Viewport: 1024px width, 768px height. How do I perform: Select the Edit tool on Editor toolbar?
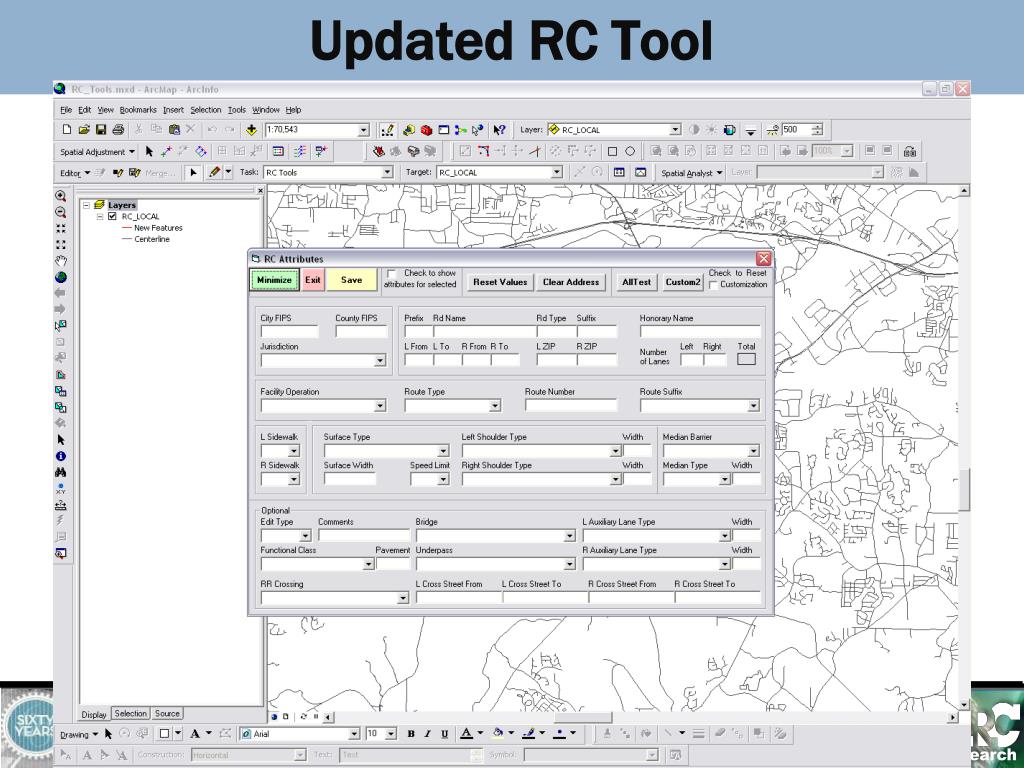193,172
